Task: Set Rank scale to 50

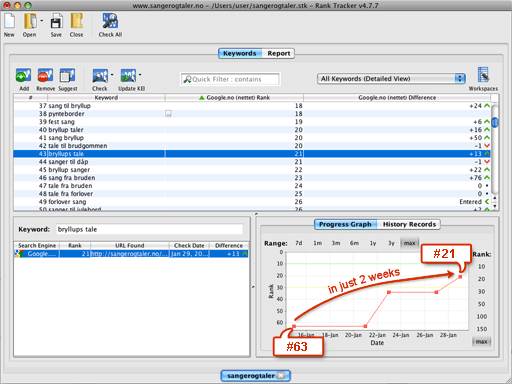Action: coord(482,304)
